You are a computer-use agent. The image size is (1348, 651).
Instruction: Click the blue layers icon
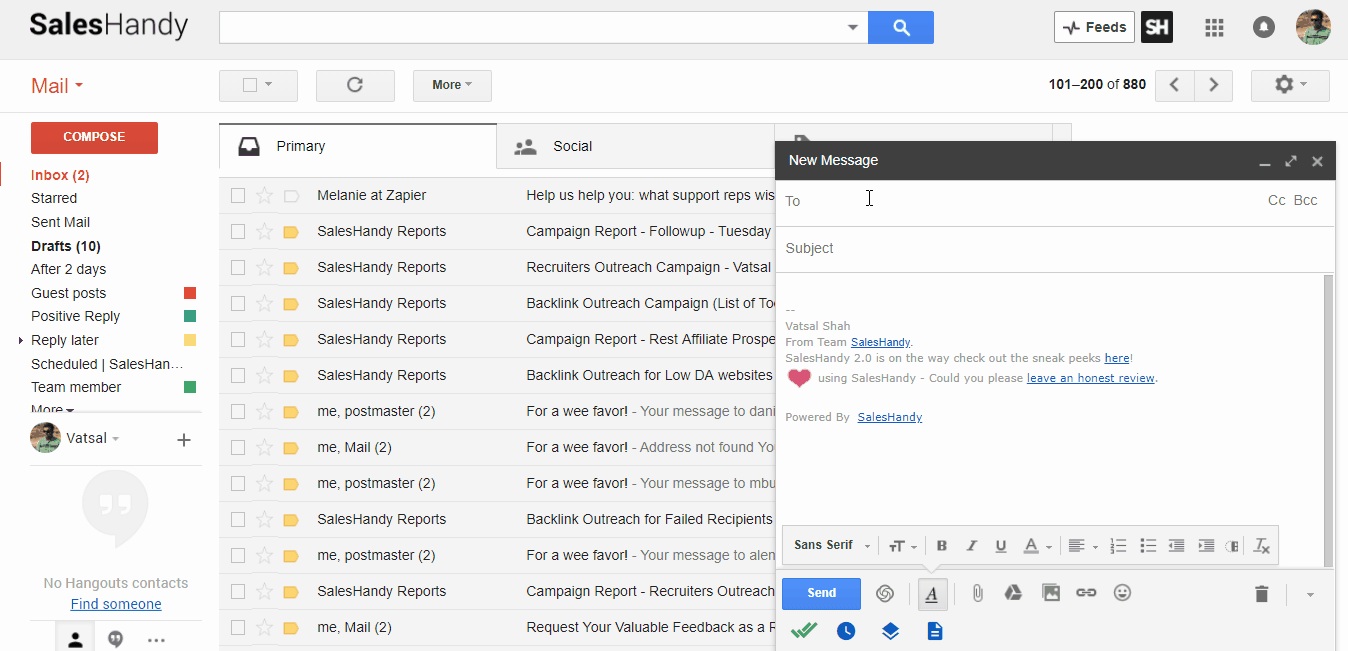pyautogui.click(x=891, y=631)
